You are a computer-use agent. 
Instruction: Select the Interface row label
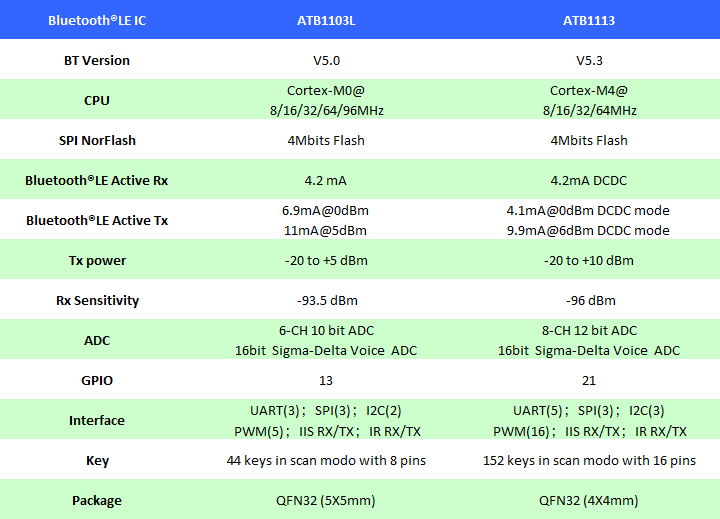pos(97,420)
